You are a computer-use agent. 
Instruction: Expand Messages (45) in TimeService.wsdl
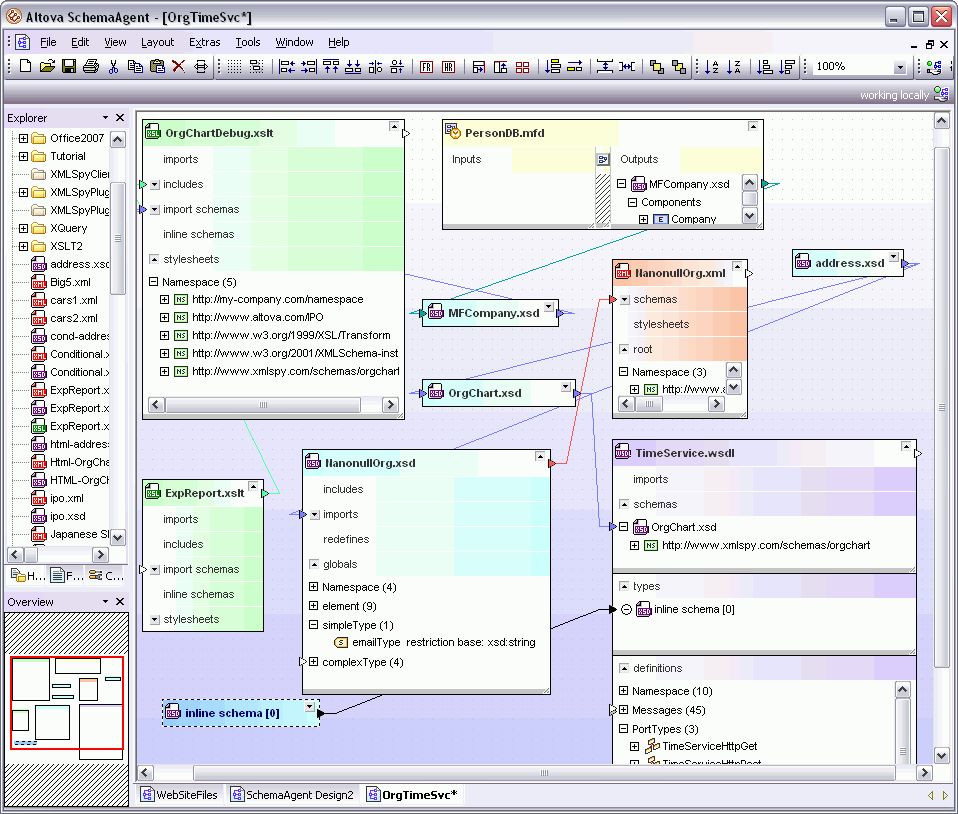click(x=623, y=710)
